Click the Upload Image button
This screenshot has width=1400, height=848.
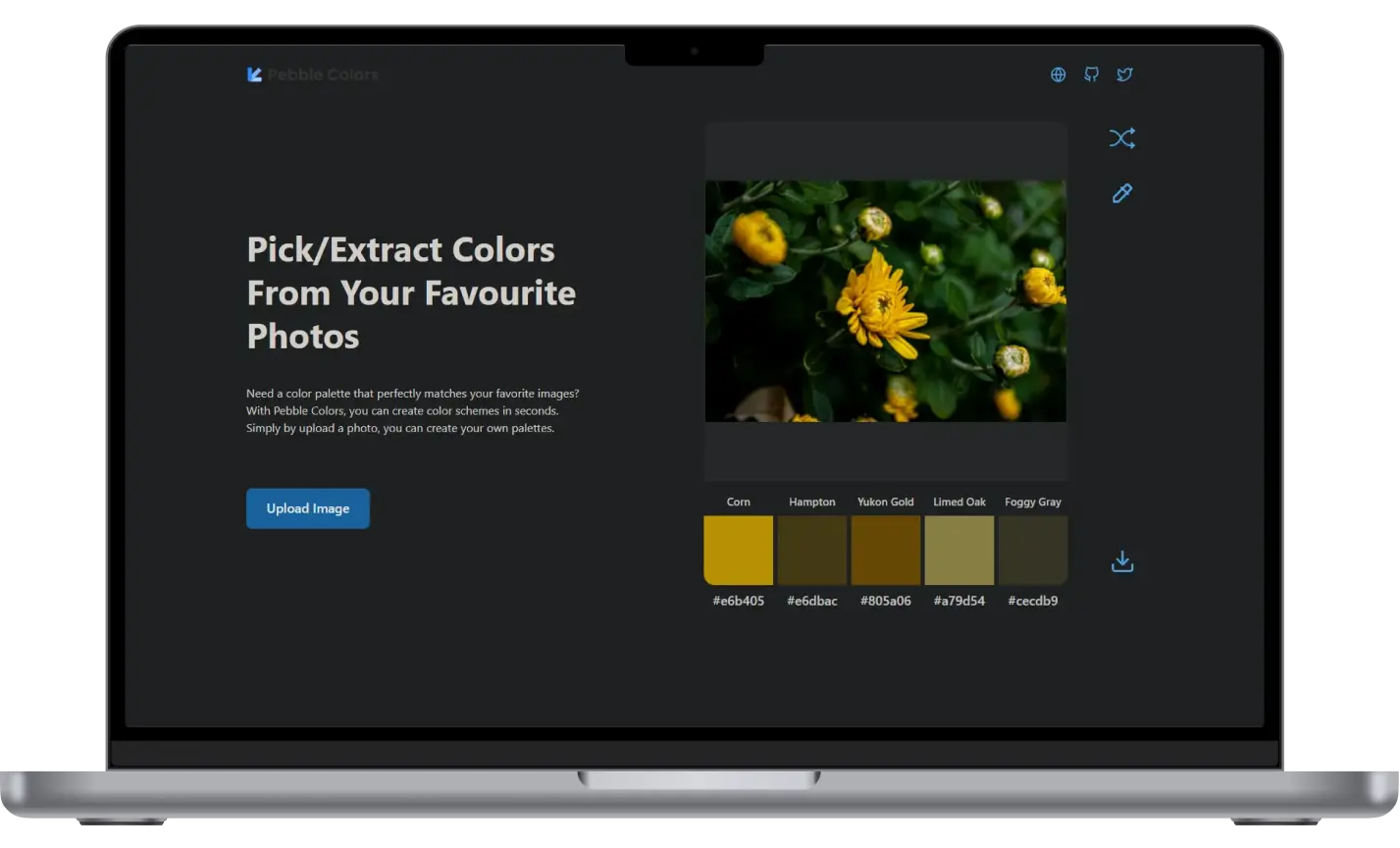[308, 508]
